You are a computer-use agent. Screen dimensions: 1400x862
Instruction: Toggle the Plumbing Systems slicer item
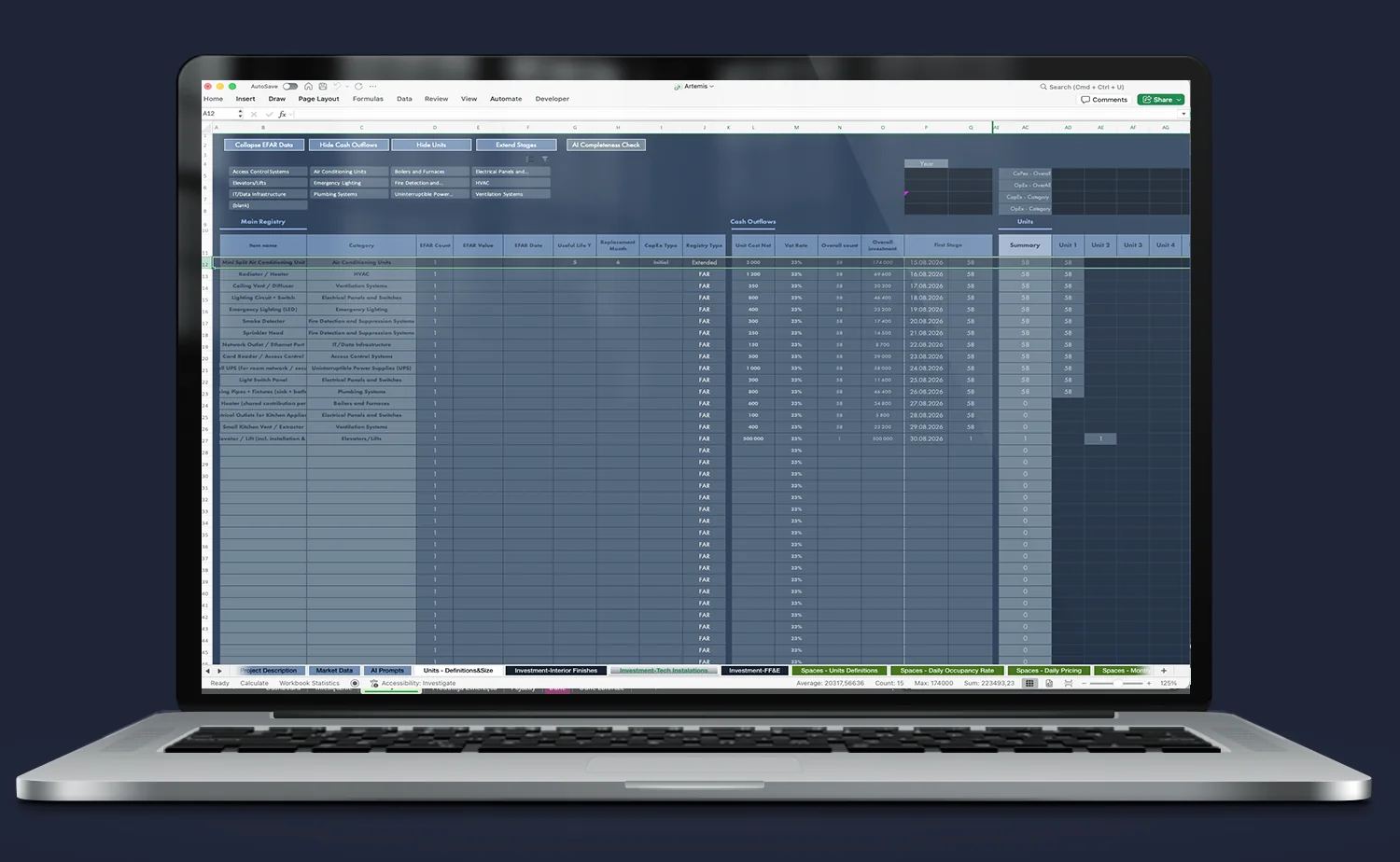pos(349,194)
